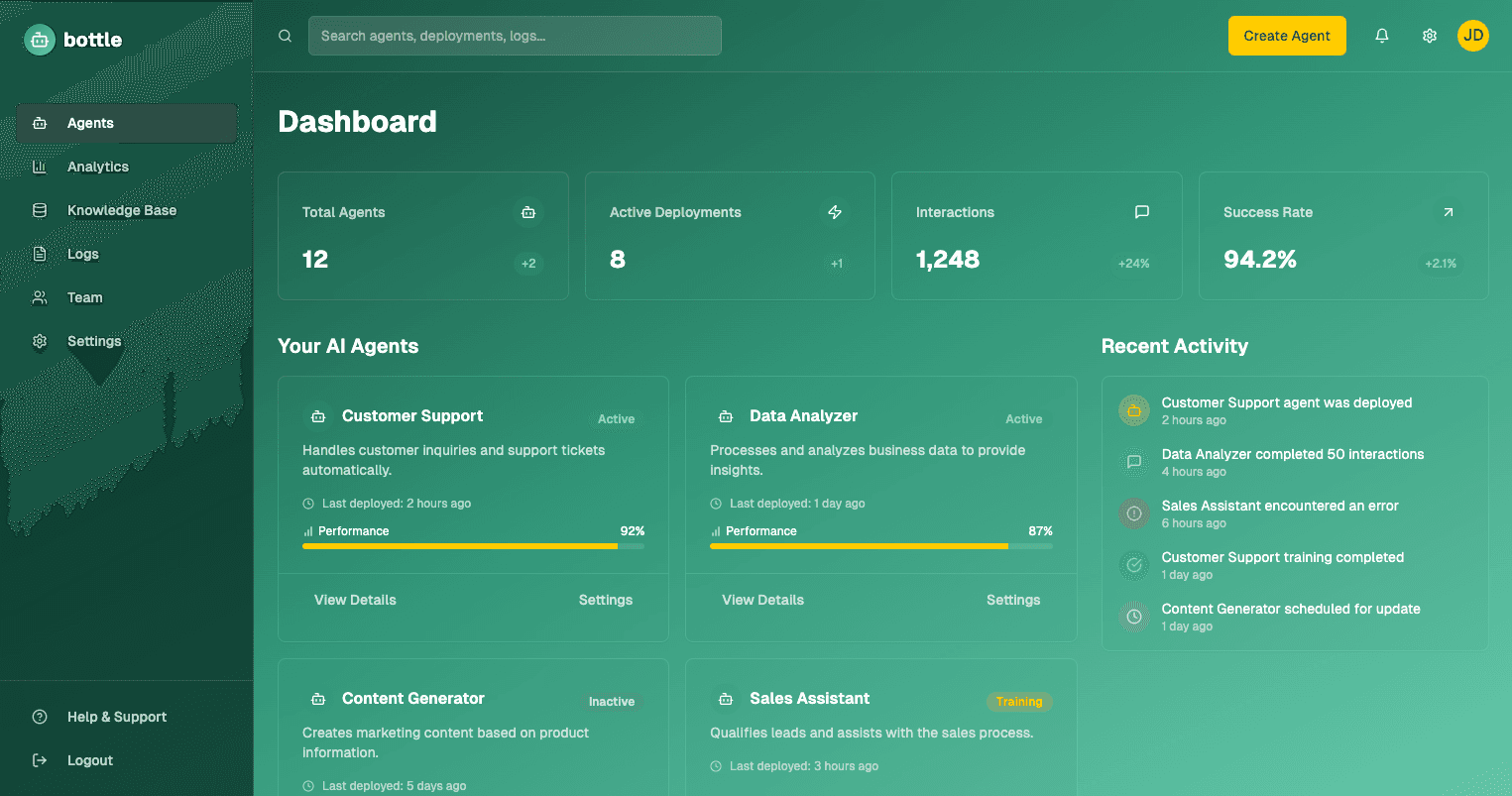Click the Data Analyzer Active status badge
This screenshot has width=1512, height=796.
click(x=1023, y=419)
